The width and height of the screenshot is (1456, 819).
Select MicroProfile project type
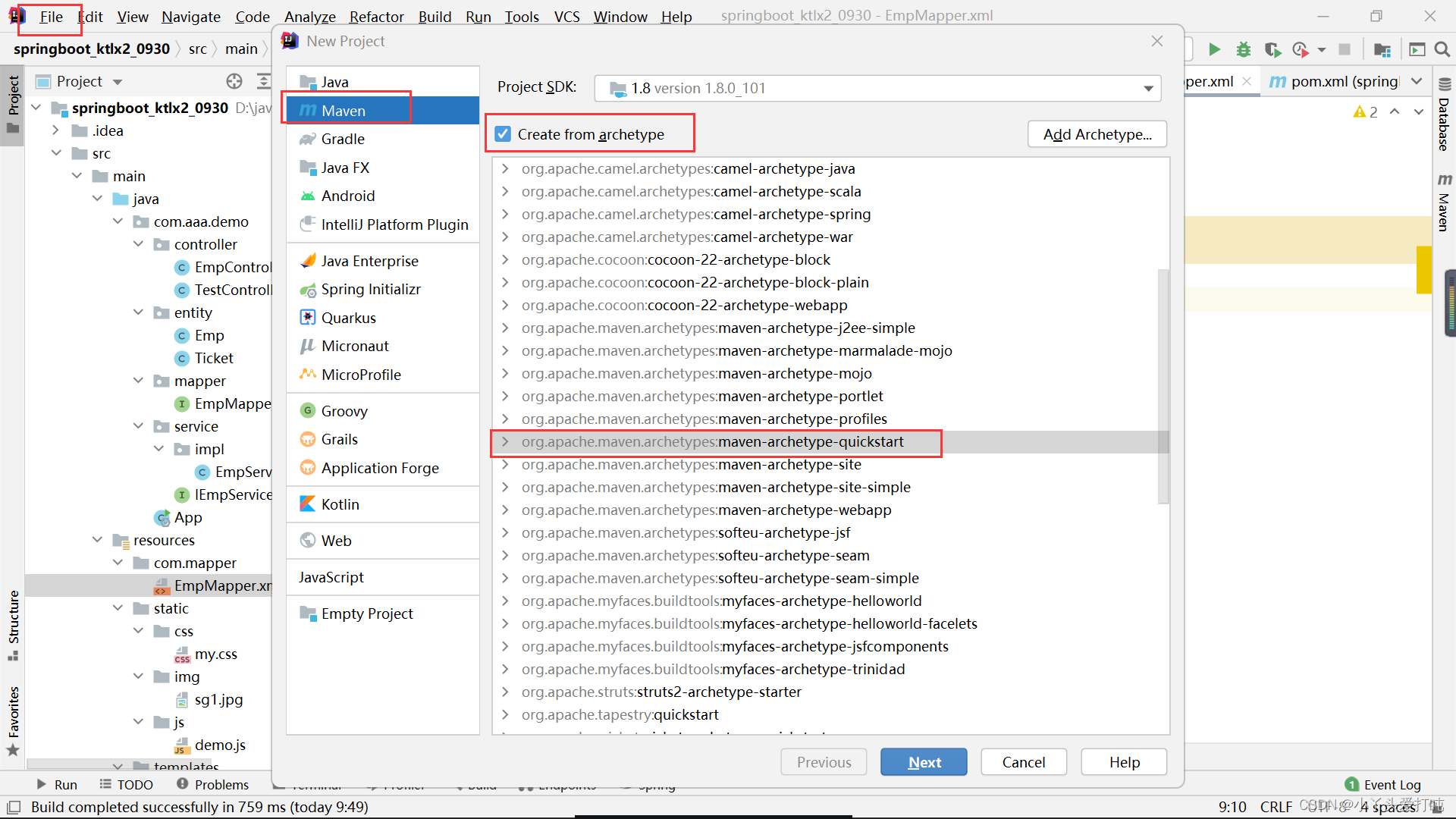(383, 375)
